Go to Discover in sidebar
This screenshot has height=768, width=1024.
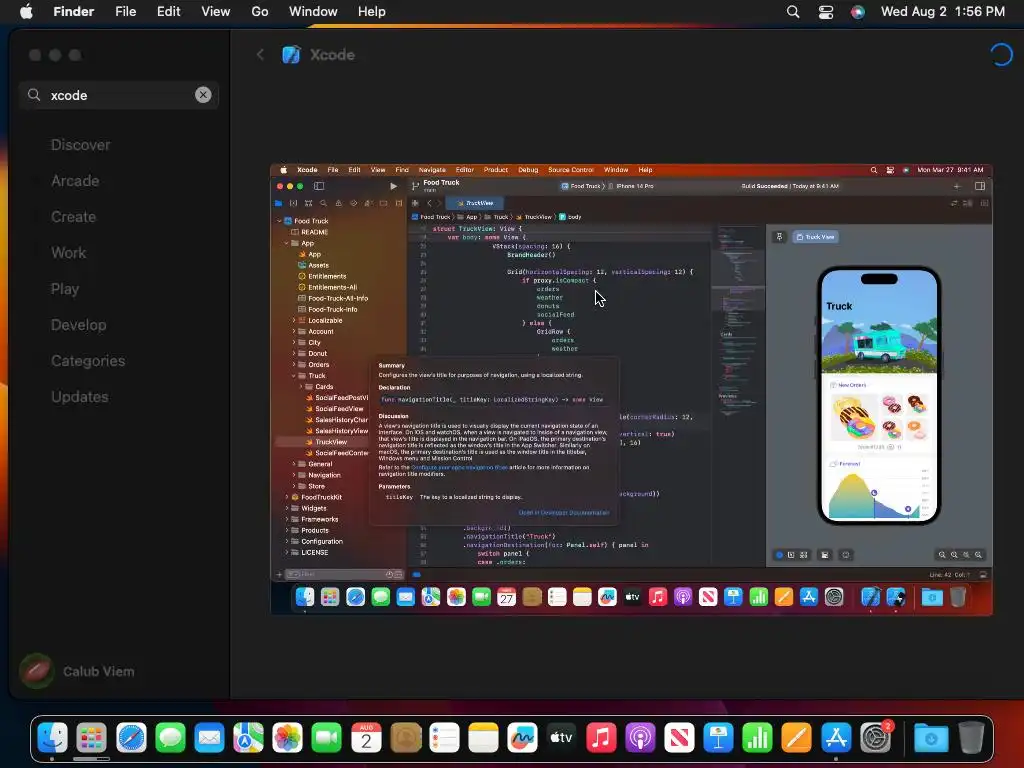(x=80, y=145)
